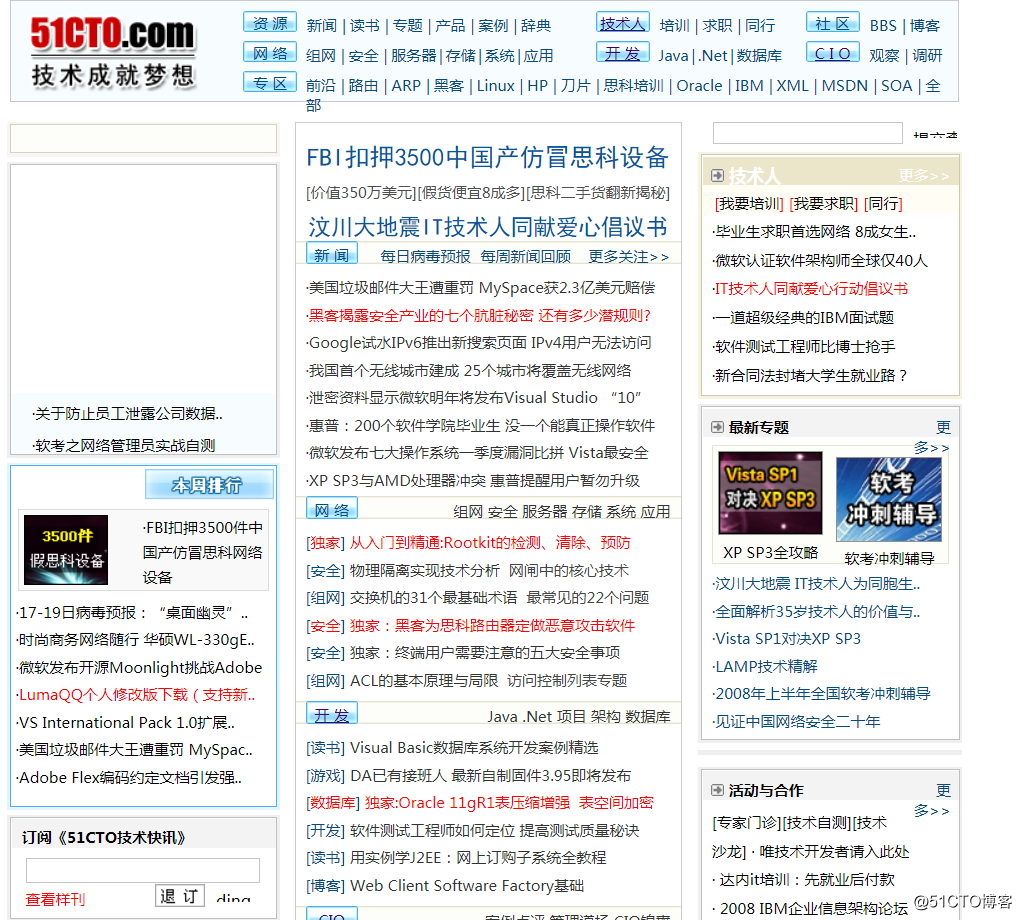Viewport: 1022px width, 920px height.
Task: Open the 每日病毒预报 link
Action: (426, 257)
